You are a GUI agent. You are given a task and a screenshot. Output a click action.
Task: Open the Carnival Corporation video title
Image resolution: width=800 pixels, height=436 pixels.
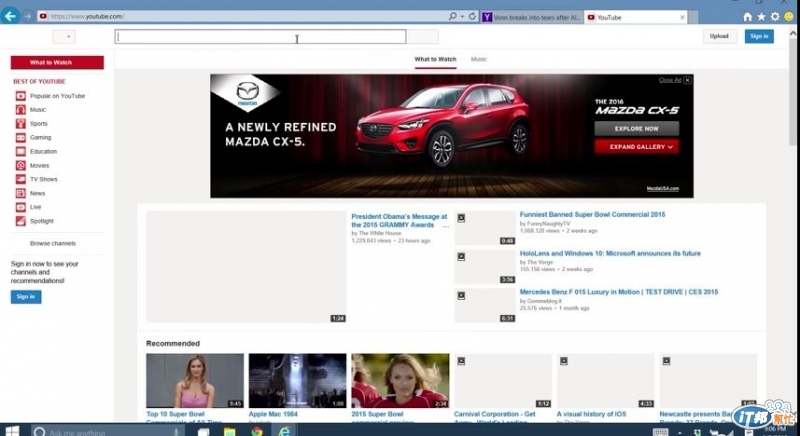tap(495, 417)
